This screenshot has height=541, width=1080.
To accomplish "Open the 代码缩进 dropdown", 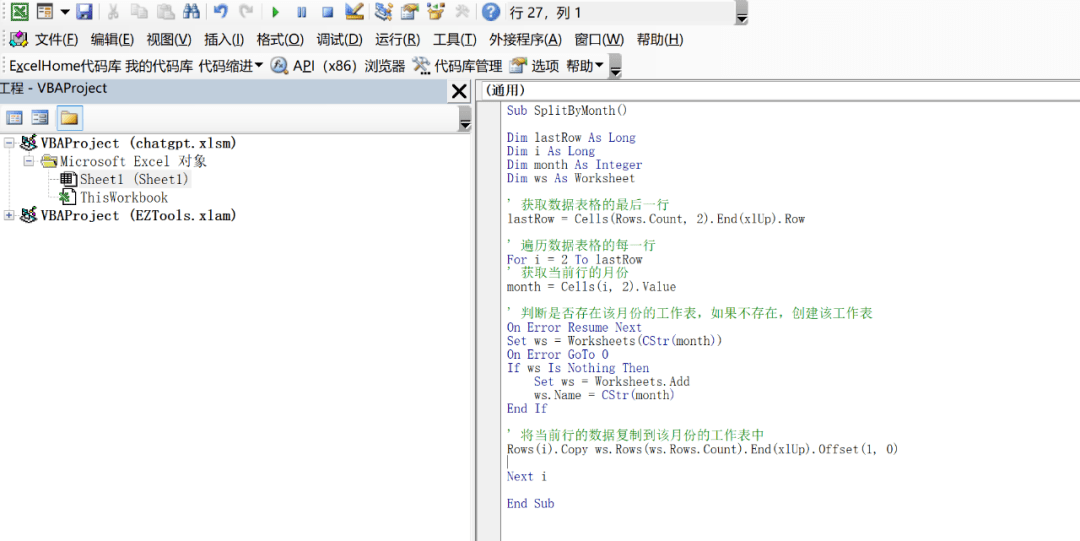I will pyautogui.click(x=231, y=66).
